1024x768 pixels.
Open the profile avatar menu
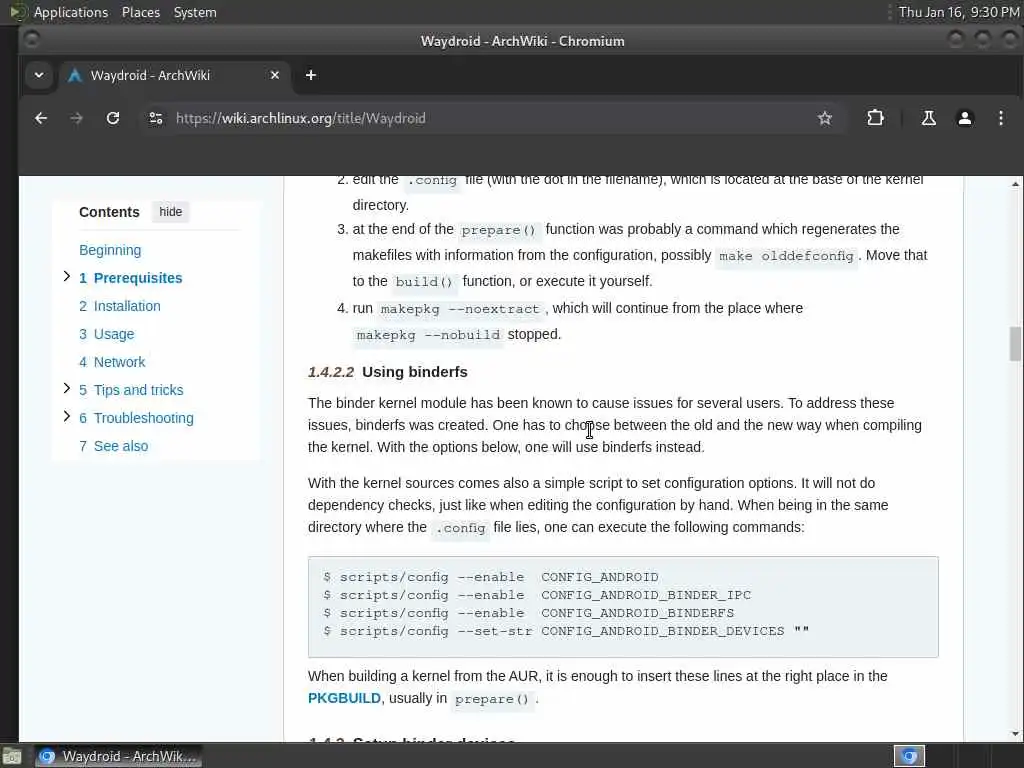tap(965, 118)
